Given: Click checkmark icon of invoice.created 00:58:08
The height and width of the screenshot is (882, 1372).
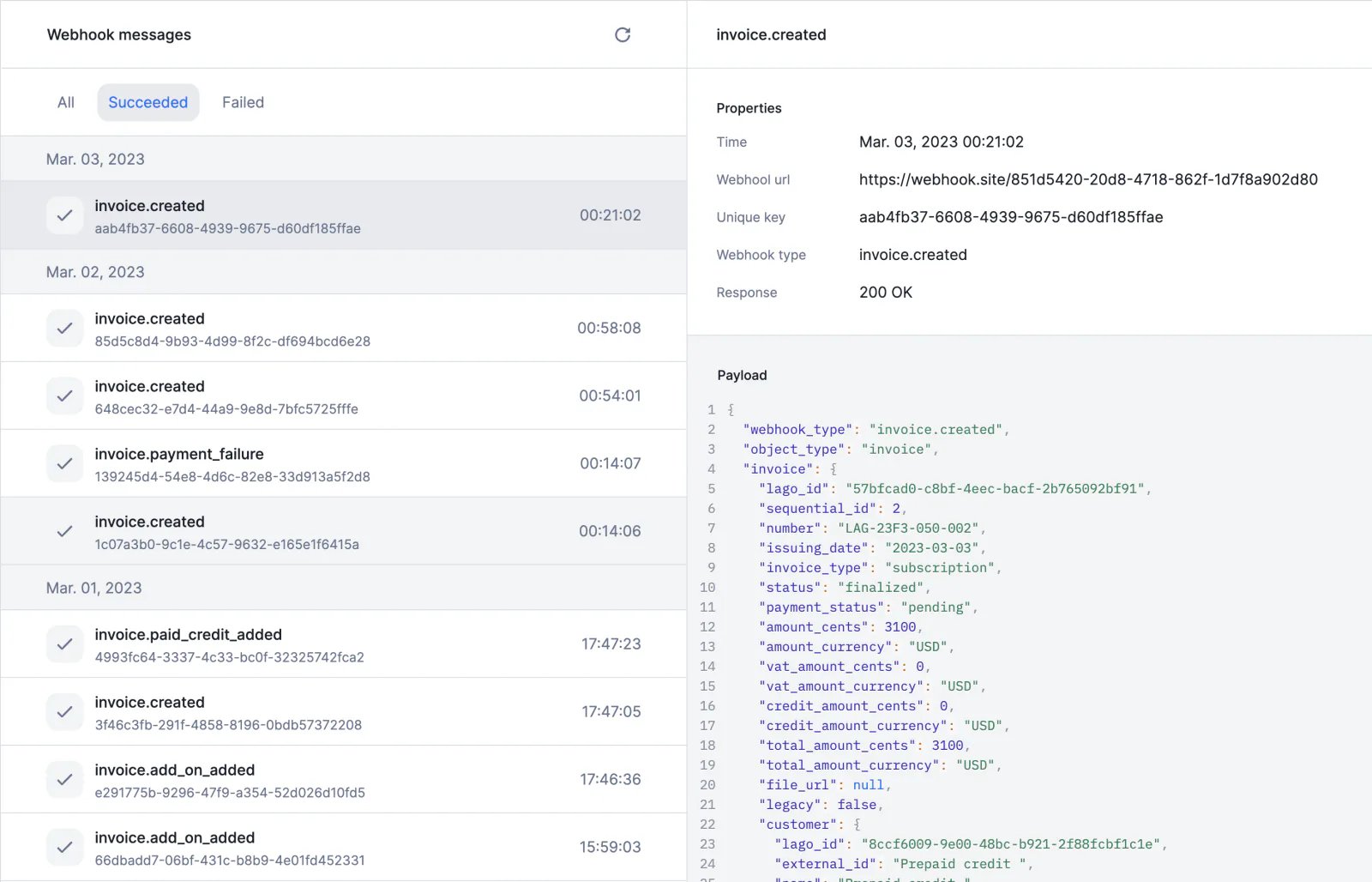Looking at the screenshot, I should coord(64,329).
